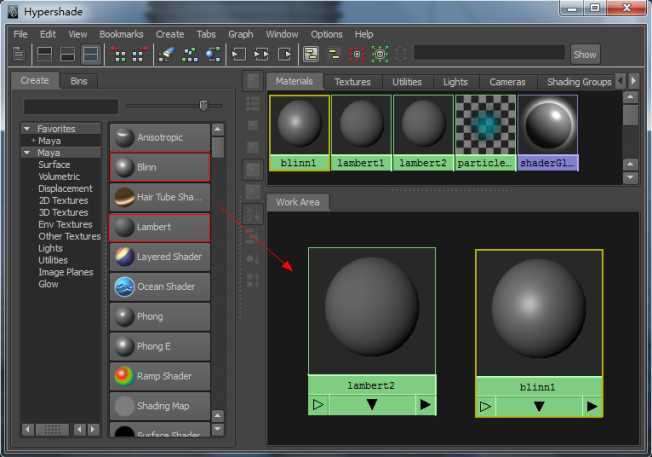This screenshot has width=652, height=457.
Task: Select the Ramp Shader entry
Action: pos(160,376)
